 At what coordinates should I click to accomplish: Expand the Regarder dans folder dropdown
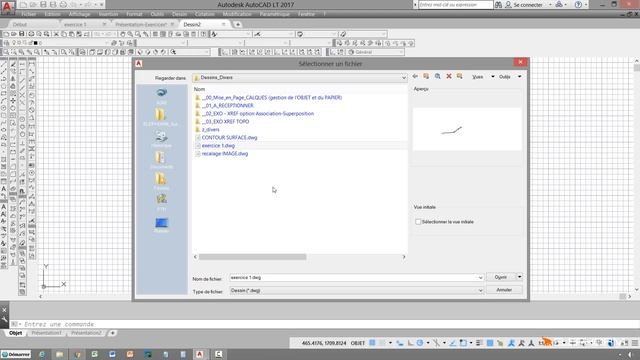pos(404,78)
